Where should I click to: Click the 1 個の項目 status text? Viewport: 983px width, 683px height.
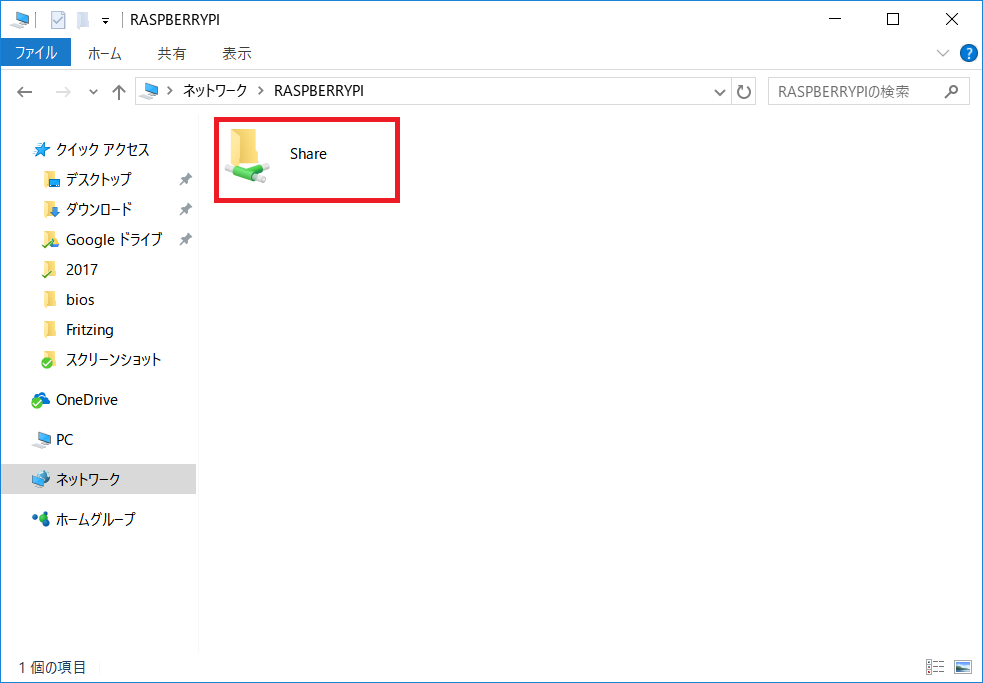[52, 667]
